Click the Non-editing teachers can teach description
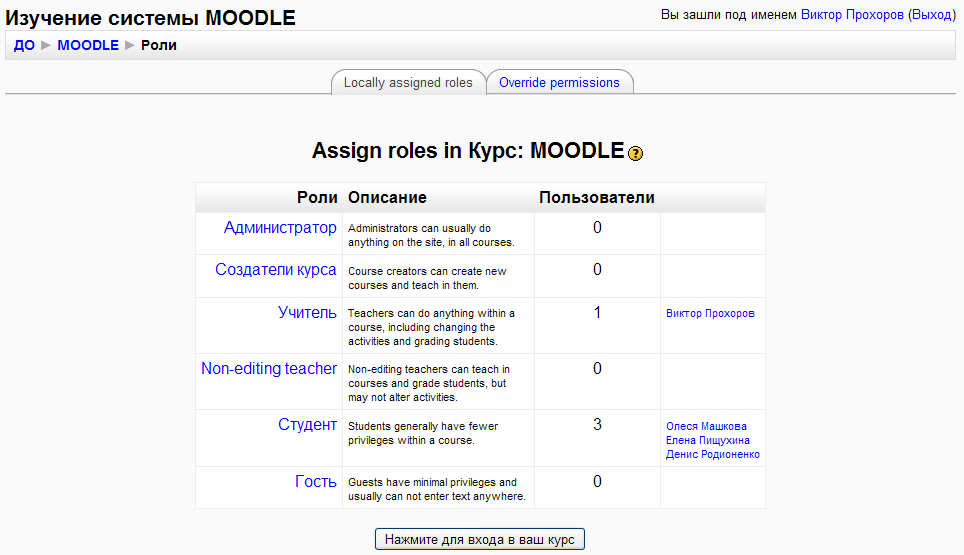The image size is (964, 555). tap(429, 383)
